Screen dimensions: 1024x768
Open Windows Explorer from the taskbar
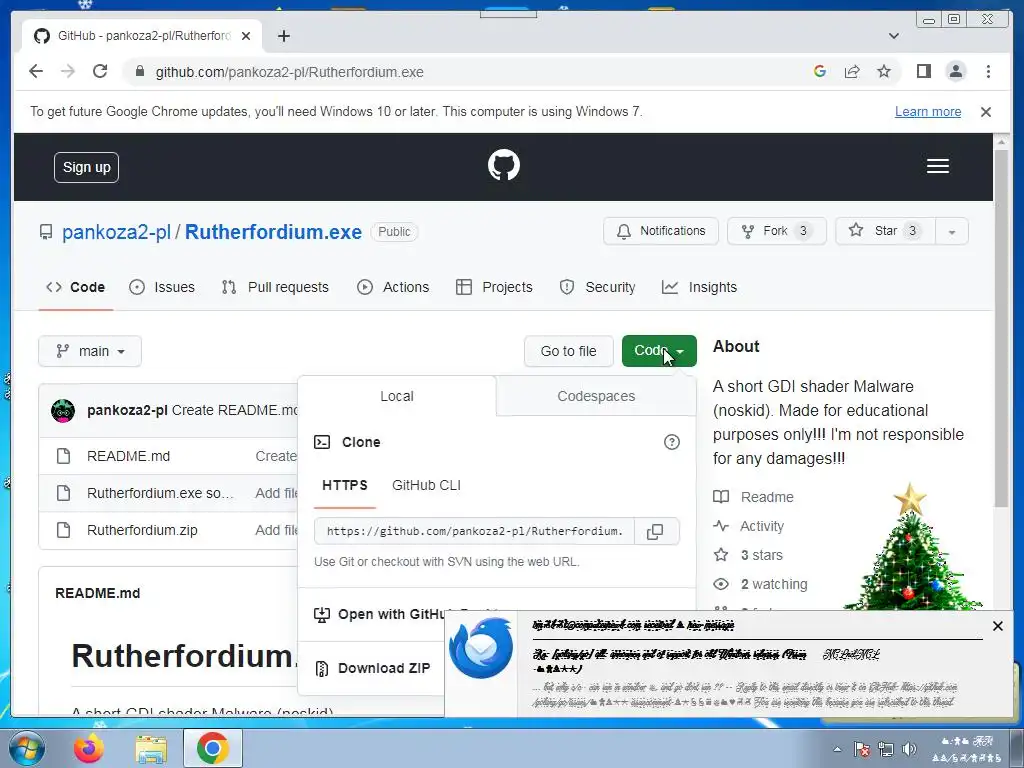(151, 748)
